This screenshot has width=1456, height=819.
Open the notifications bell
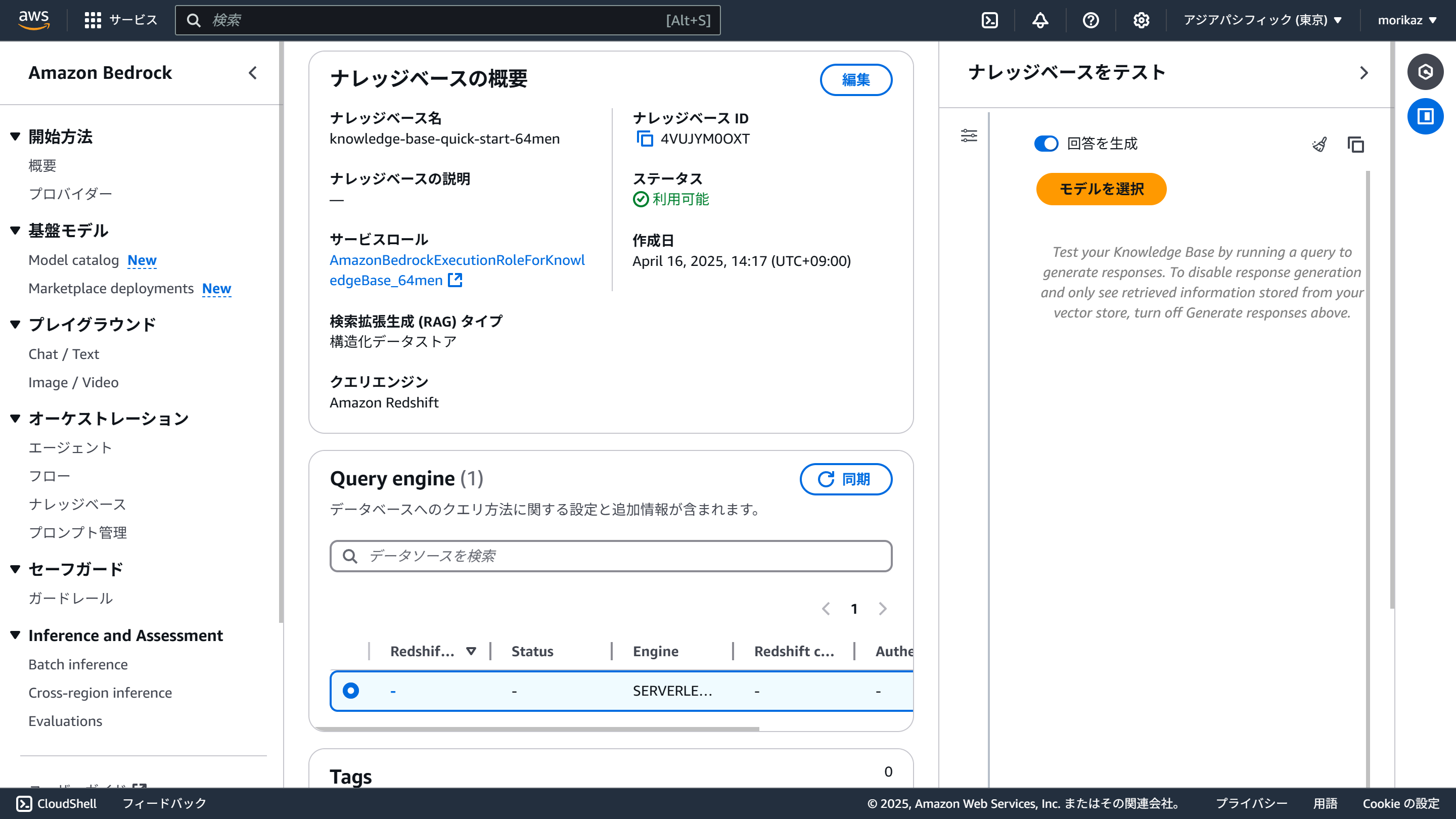click(x=1040, y=20)
